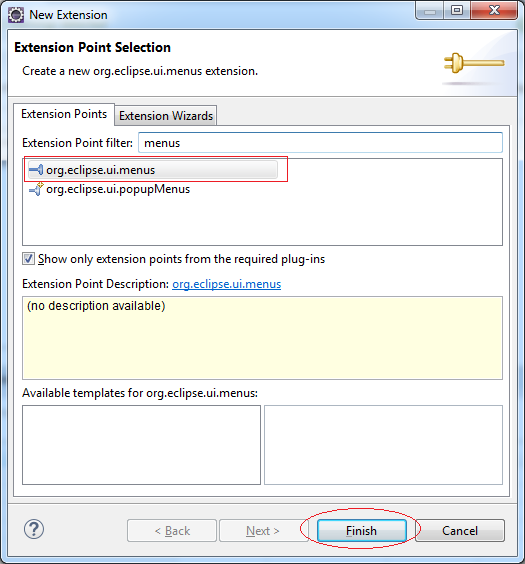Focus the Extension Point filter text field
Viewport: 525px width, 564px height.
(x=320, y=143)
